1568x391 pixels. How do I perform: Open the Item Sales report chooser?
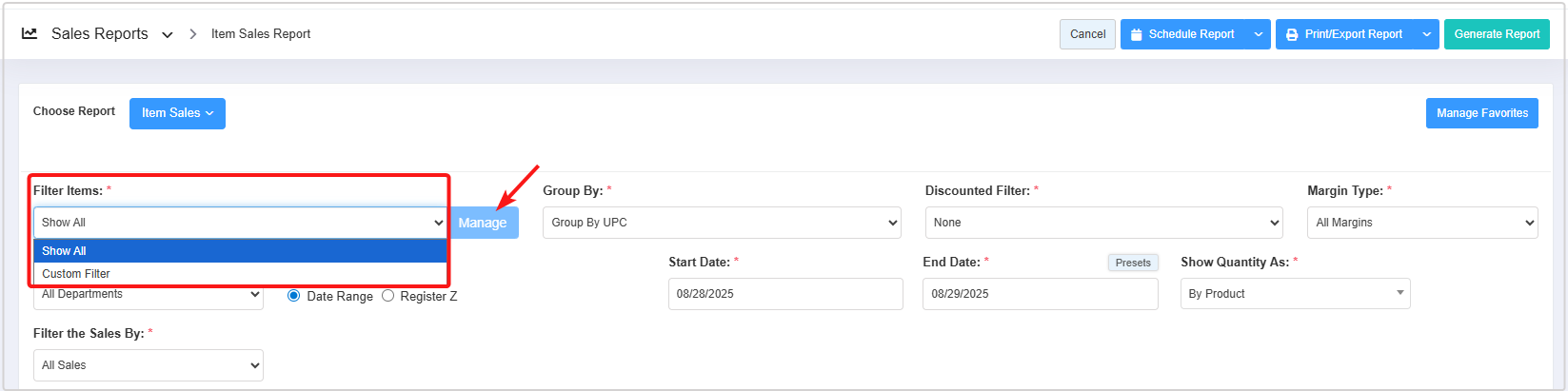click(x=177, y=113)
